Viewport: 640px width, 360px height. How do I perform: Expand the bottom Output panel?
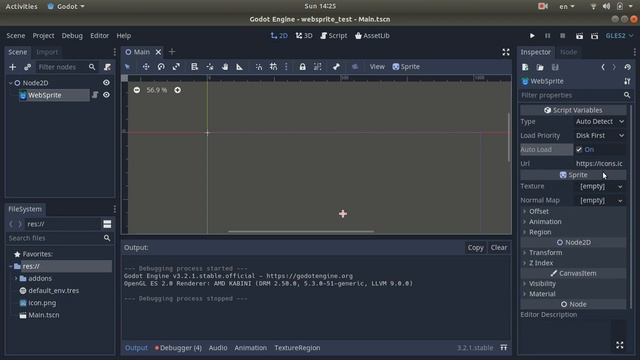click(x=504, y=347)
